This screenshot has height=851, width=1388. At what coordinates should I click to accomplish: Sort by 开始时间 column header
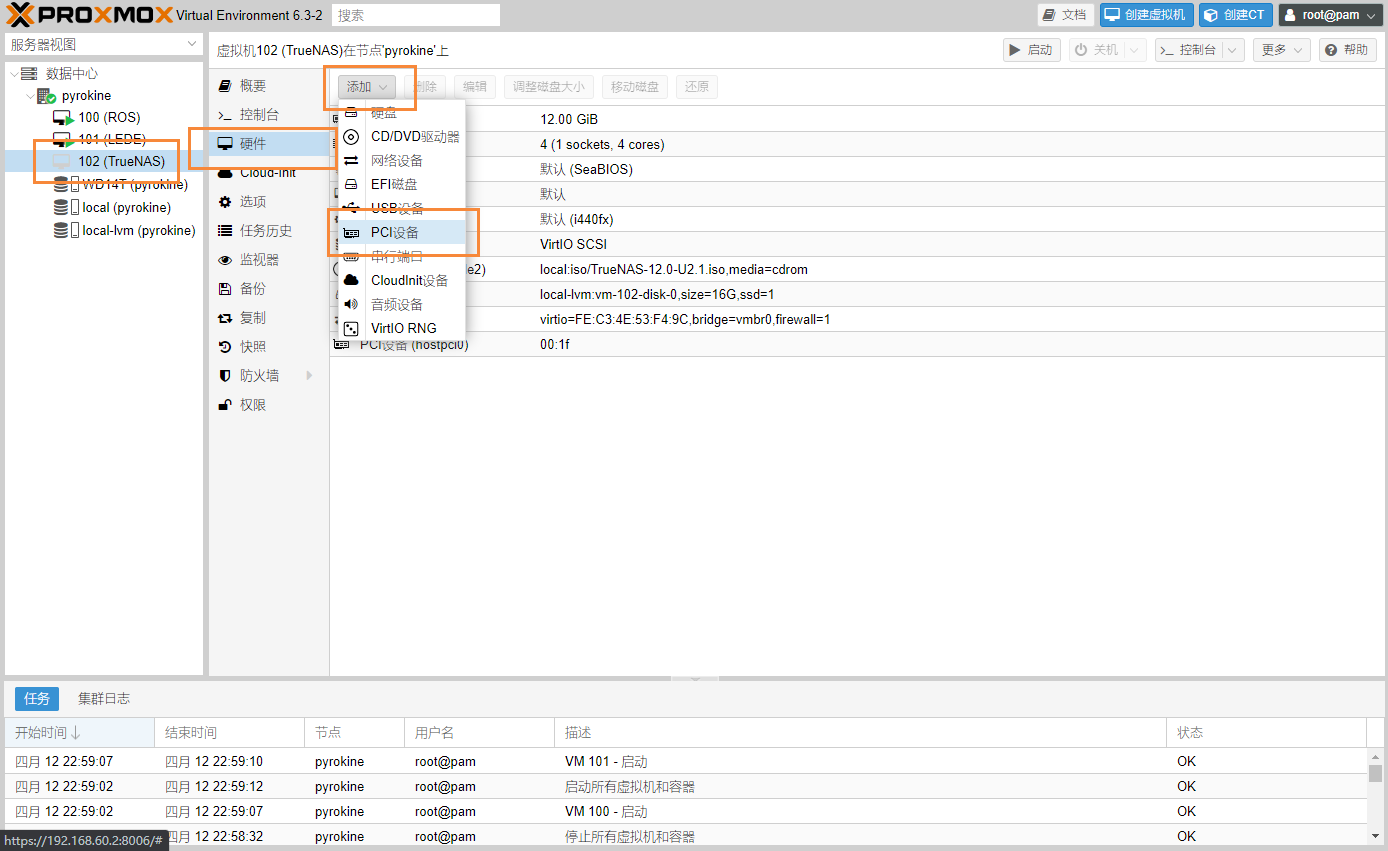(80, 733)
